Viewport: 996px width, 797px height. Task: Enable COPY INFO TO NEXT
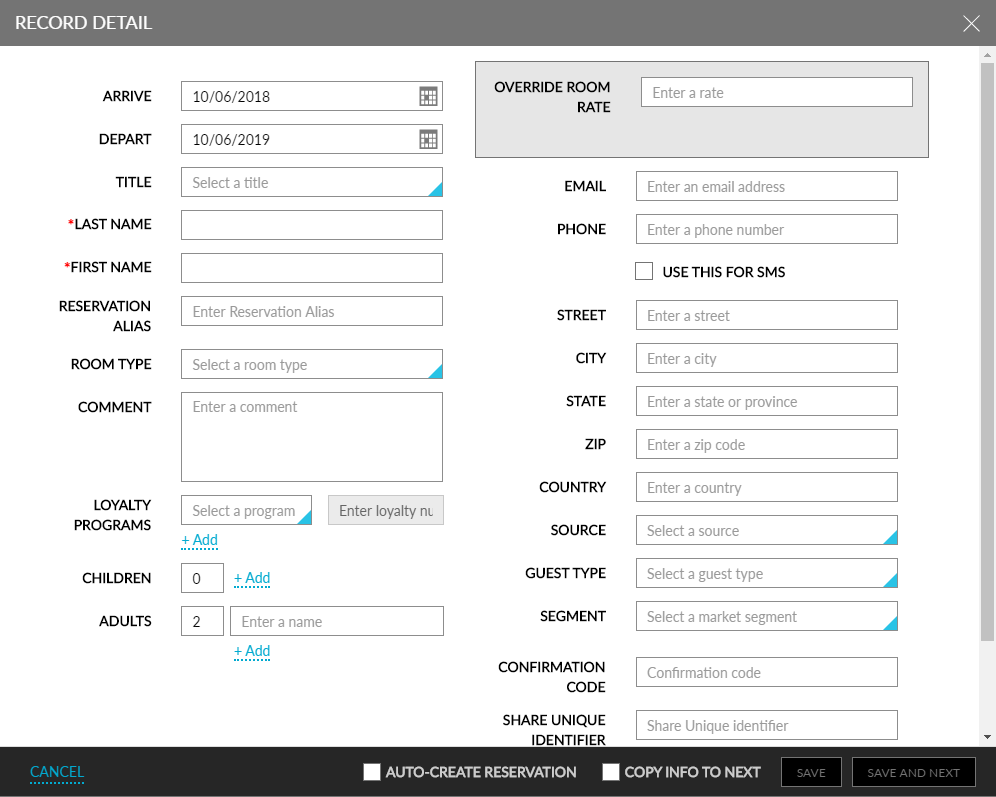(x=610, y=772)
